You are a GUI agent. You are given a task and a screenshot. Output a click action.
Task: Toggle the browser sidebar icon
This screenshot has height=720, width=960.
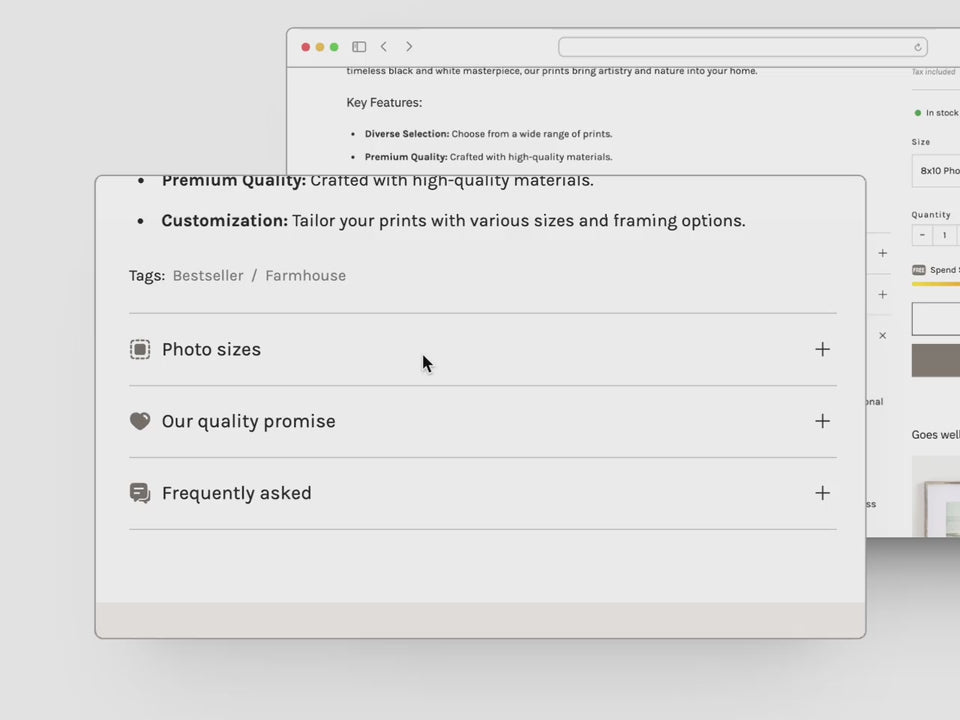359,47
